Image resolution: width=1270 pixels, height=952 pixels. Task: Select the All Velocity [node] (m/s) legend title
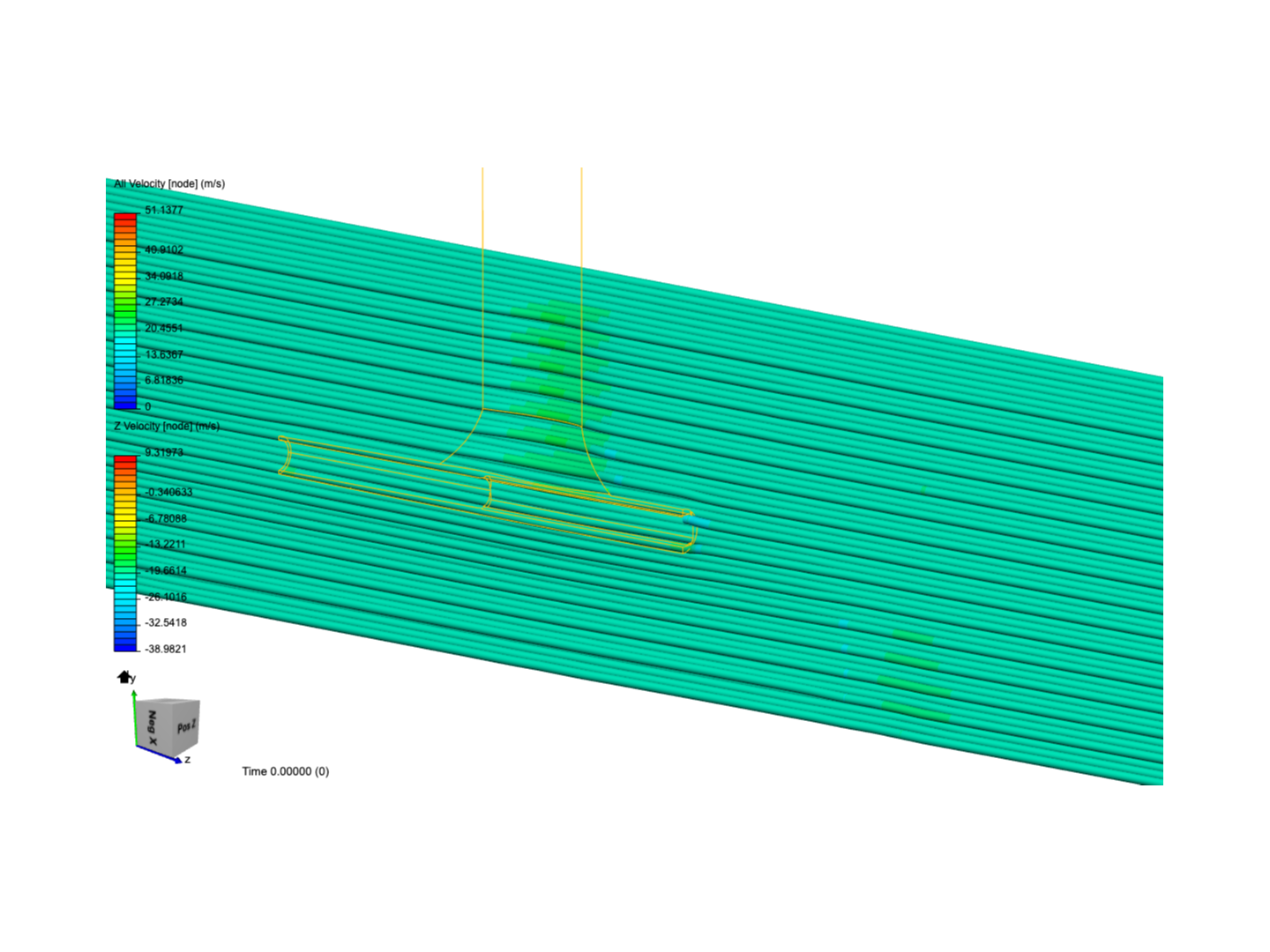168,184
